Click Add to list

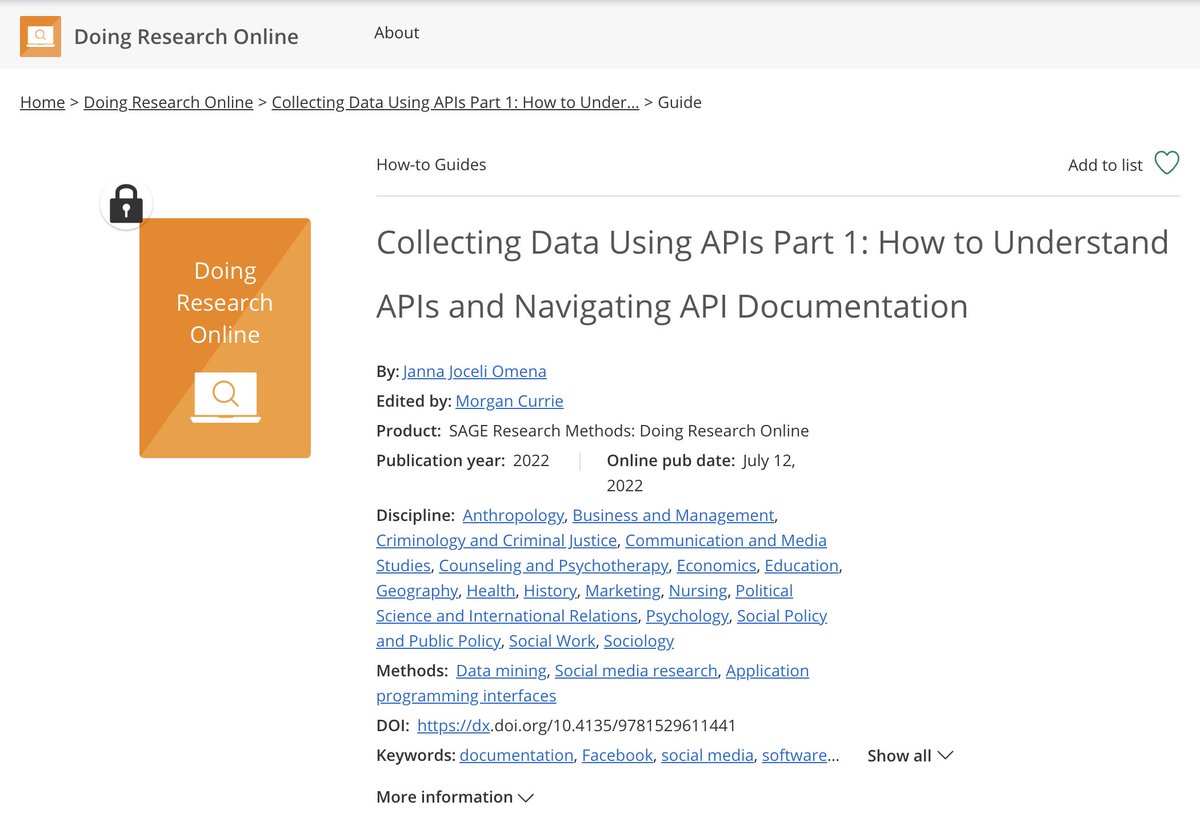(x=1105, y=165)
